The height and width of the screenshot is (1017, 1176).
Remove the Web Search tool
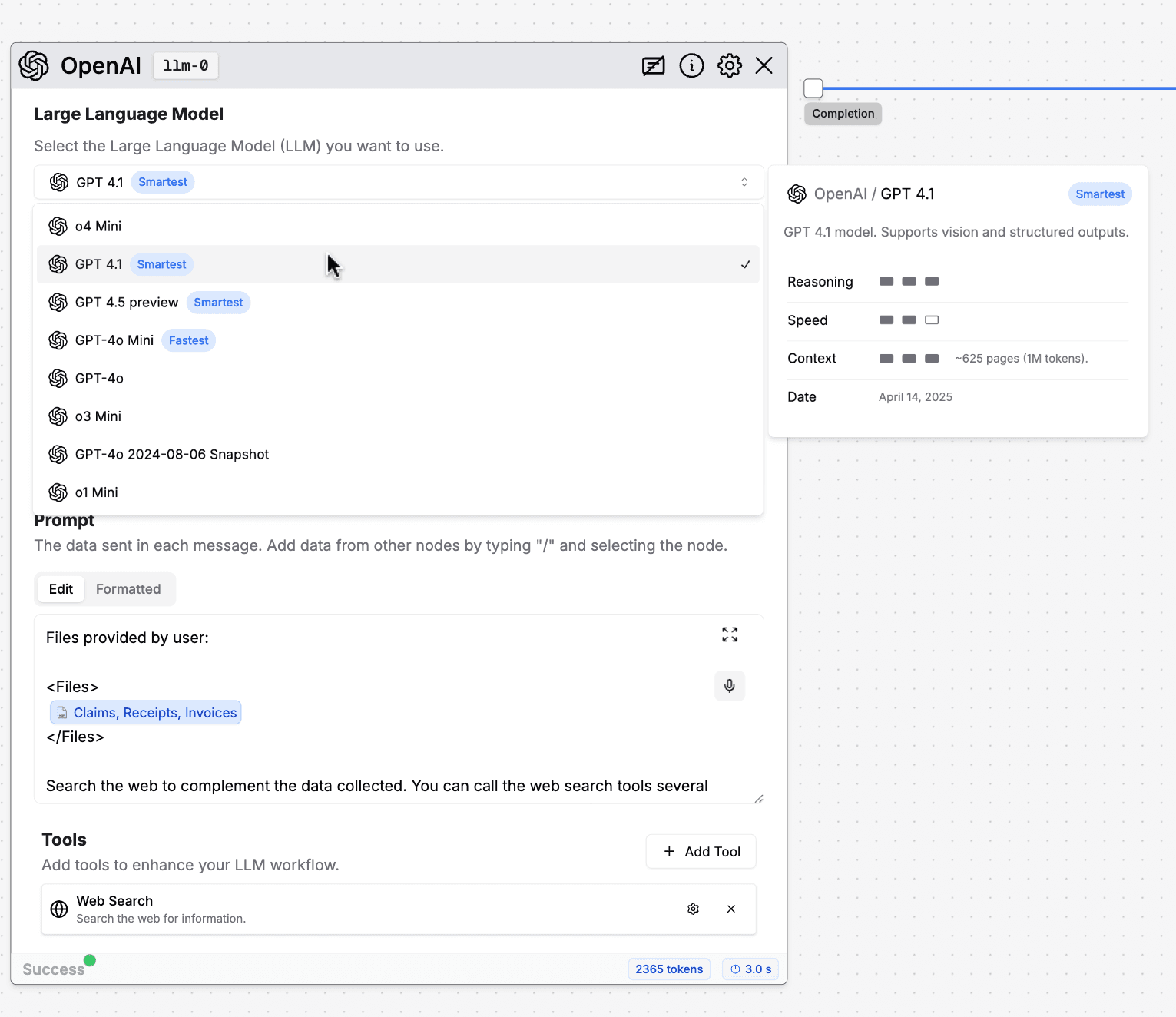click(x=731, y=909)
